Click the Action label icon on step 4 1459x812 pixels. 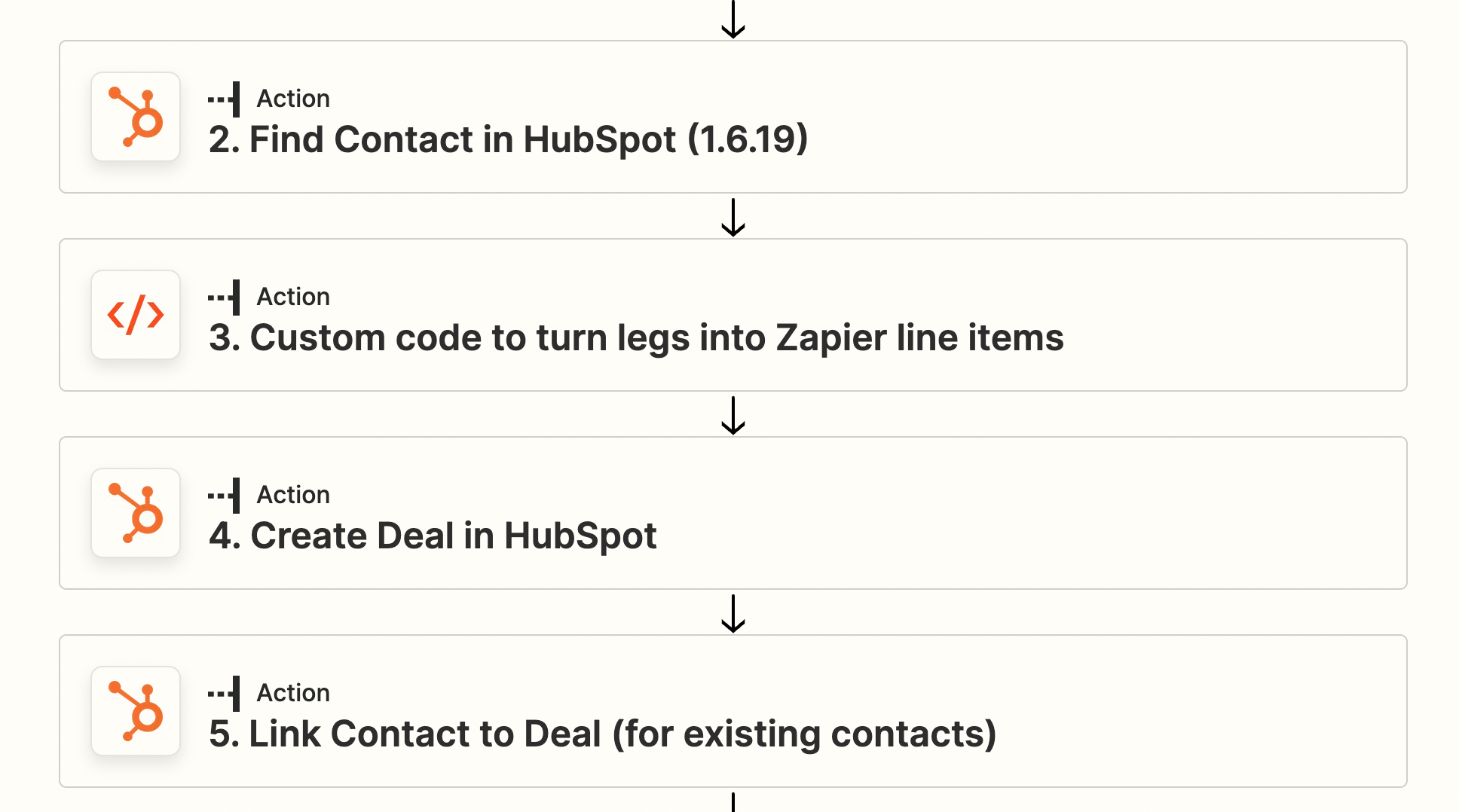[x=224, y=494]
